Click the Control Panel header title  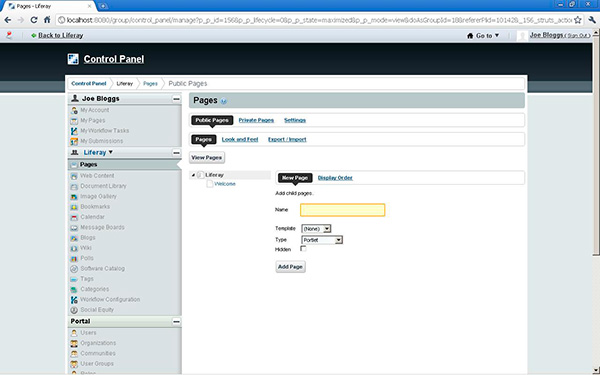pos(114,59)
